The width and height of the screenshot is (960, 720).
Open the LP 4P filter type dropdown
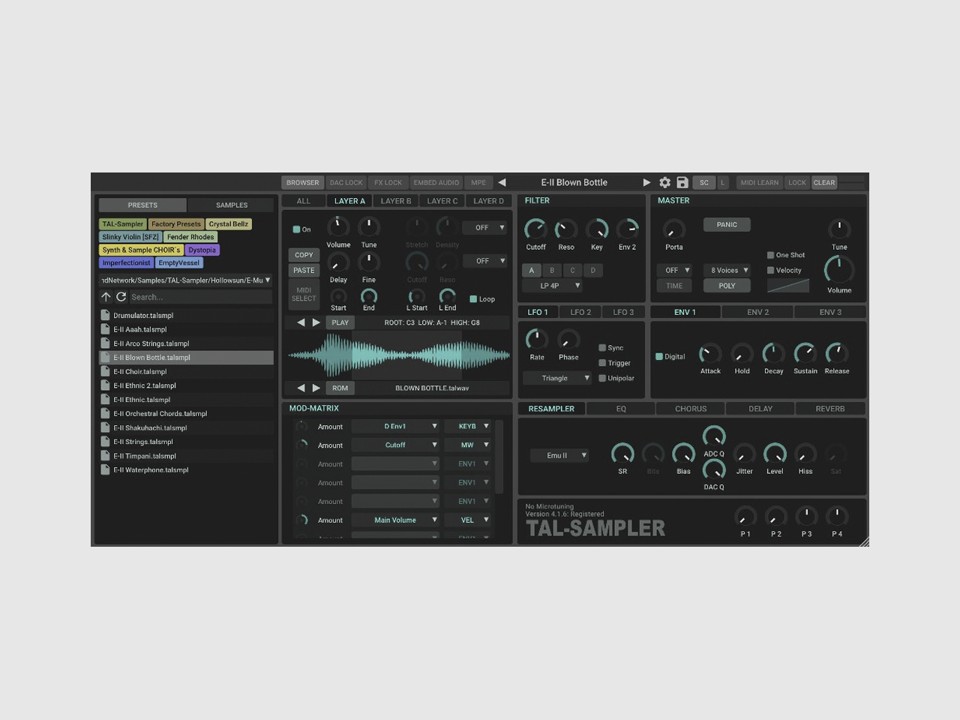553,286
